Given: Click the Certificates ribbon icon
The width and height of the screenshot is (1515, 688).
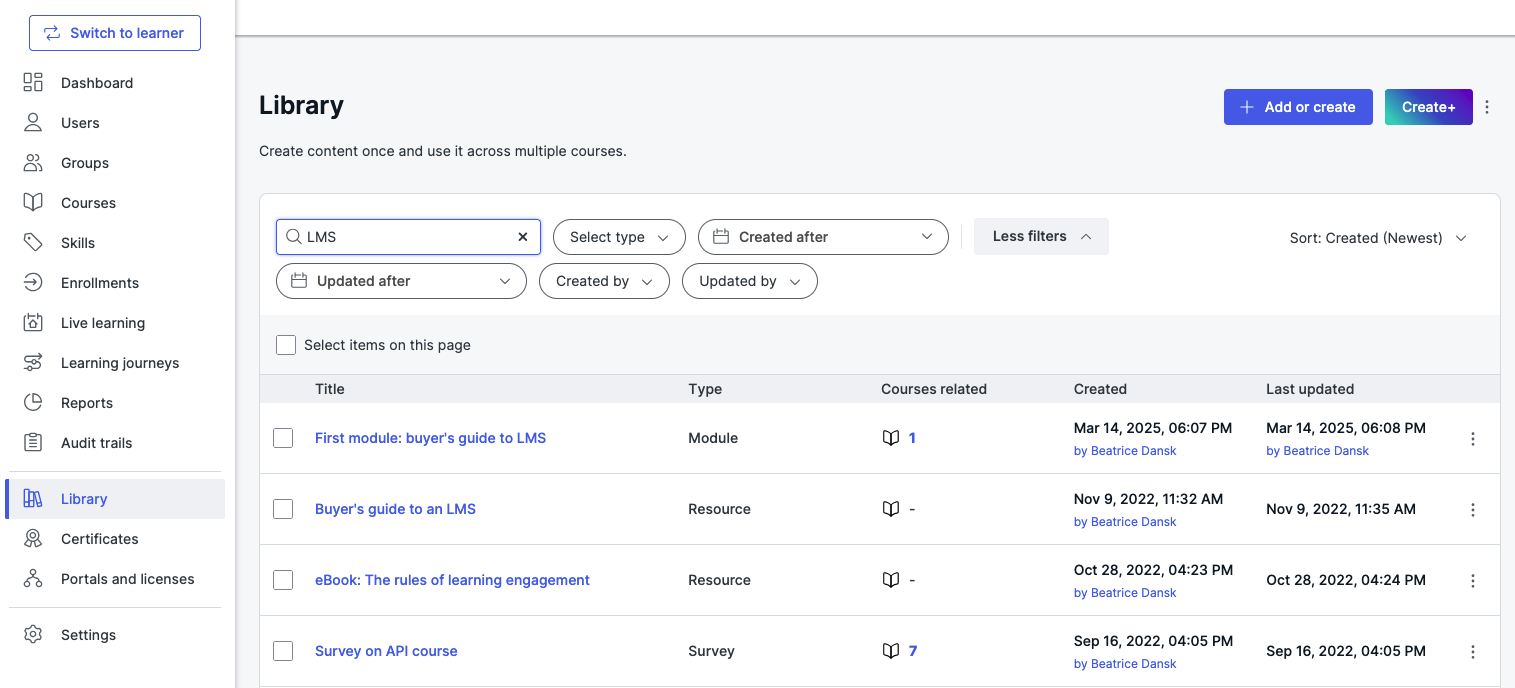Looking at the screenshot, I should [x=33, y=538].
